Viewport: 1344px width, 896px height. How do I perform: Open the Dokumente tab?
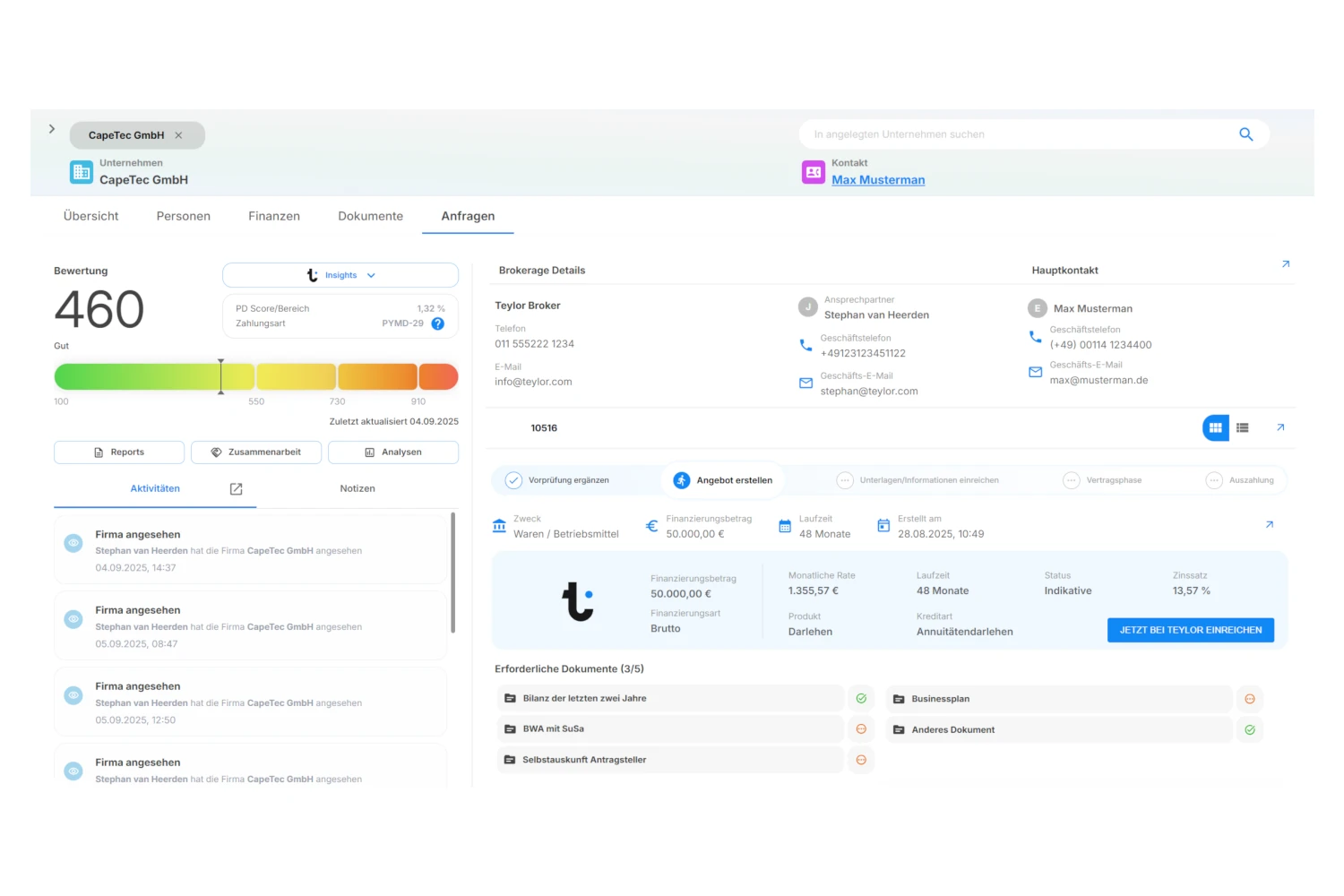(x=371, y=216)
